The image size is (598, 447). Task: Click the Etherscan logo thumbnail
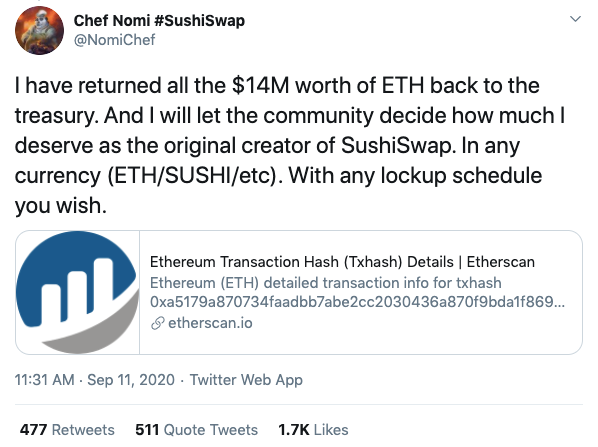[x=77, y=292]
